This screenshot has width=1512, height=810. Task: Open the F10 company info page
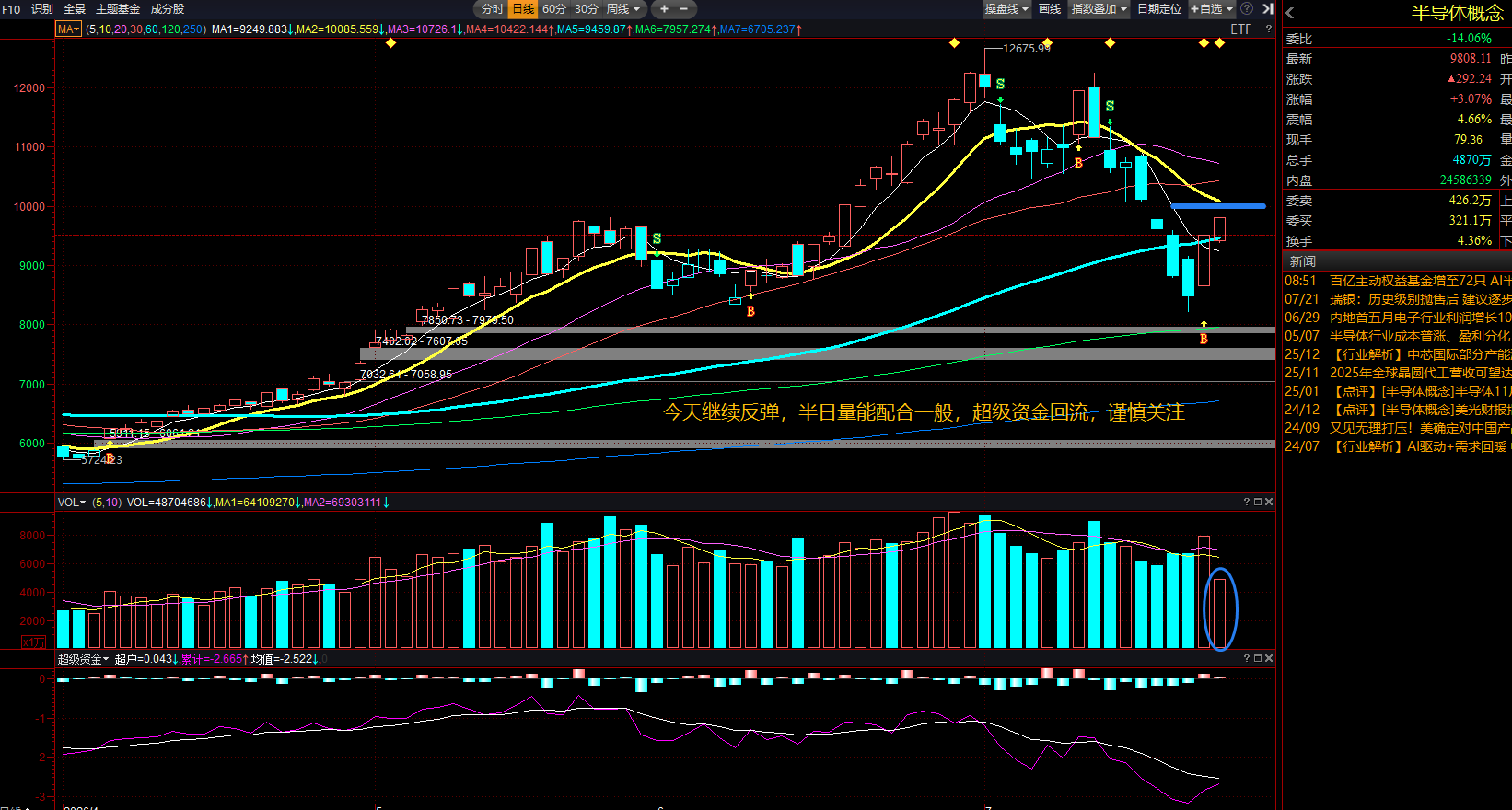tap(12, 9)
